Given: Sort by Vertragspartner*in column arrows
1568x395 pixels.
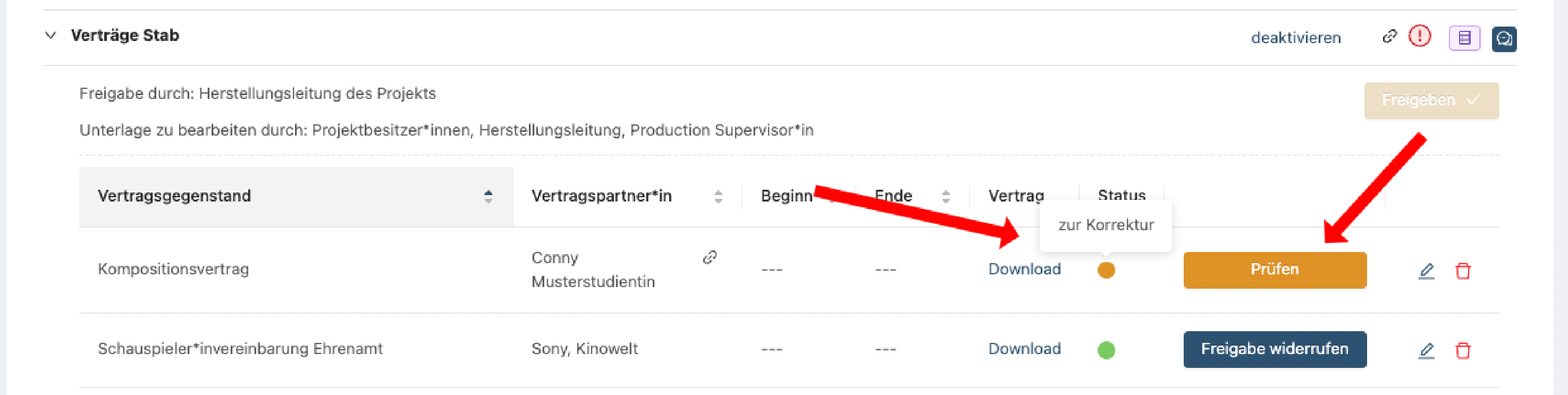Looking at the screenshot, I should pyautogui.click(x=718, y=196).
